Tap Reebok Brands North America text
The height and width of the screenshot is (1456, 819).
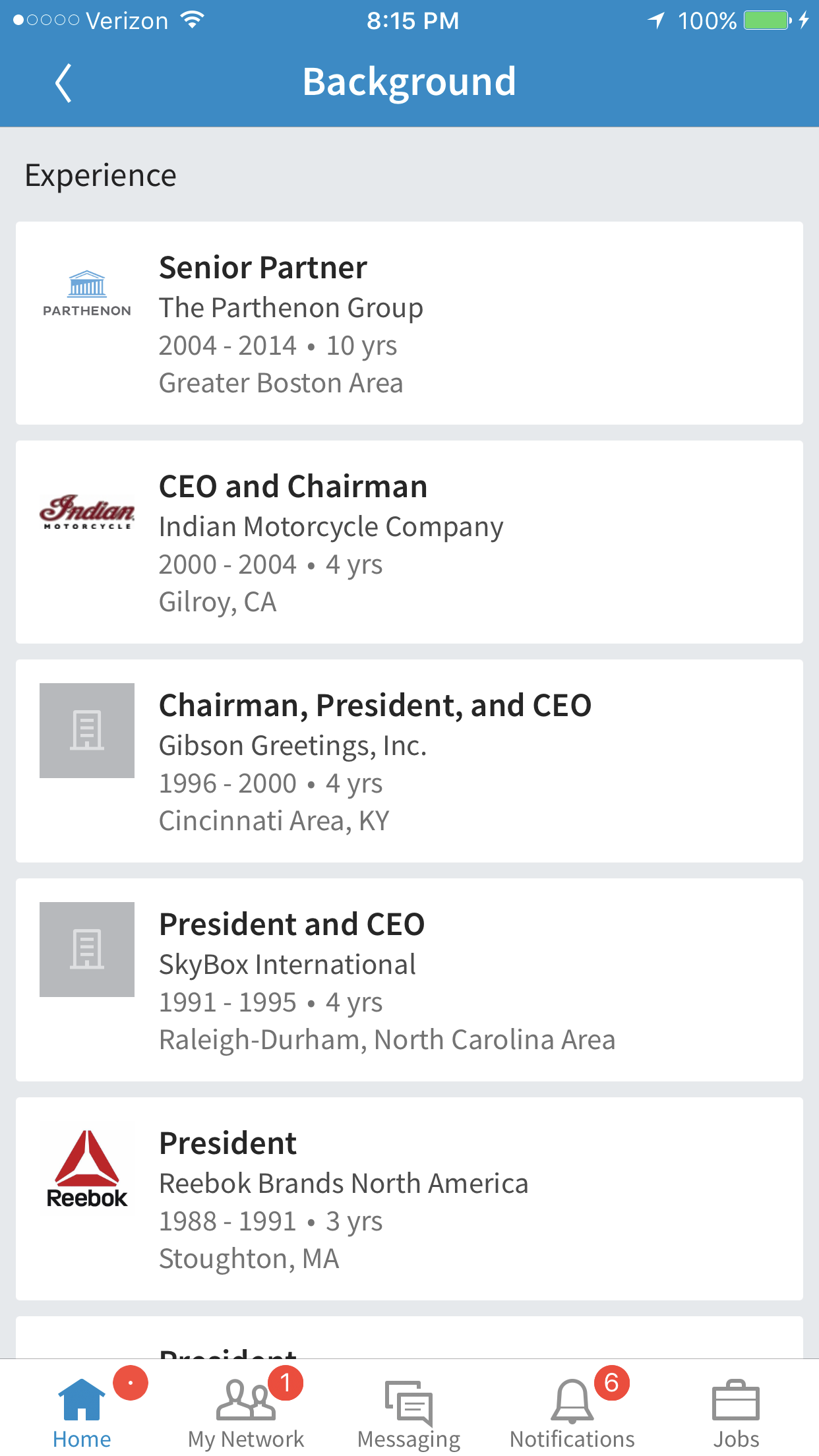click(344, 1184)
